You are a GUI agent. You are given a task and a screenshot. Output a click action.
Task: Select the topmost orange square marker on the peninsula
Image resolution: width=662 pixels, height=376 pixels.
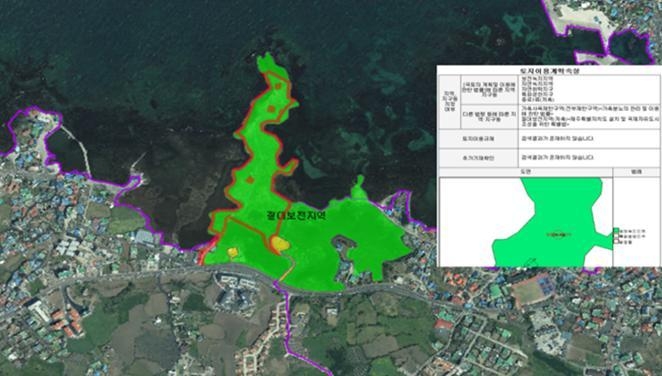tap(278, 86)
